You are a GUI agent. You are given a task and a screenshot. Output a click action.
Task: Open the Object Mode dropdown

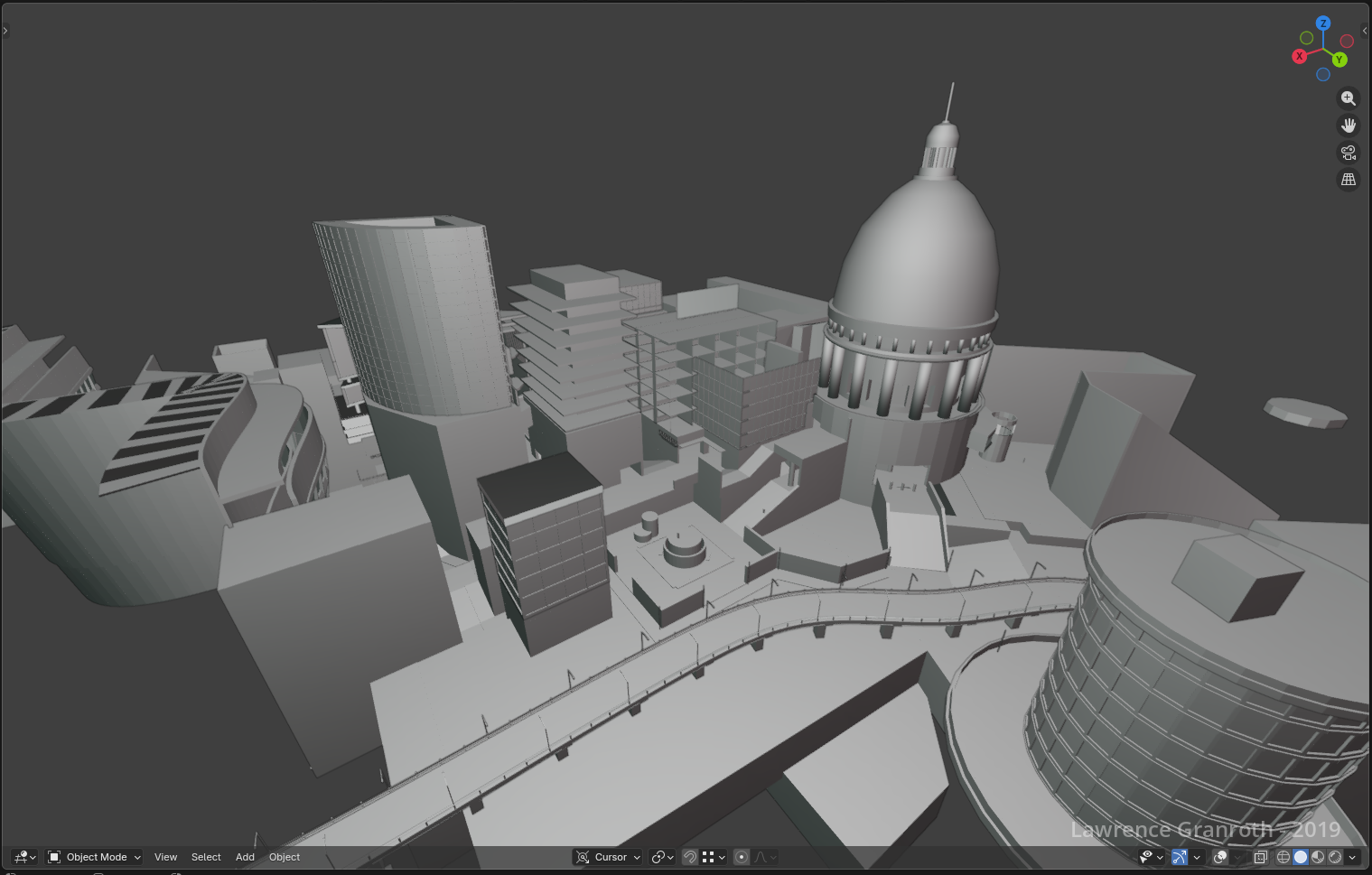[x=95, y=857]
